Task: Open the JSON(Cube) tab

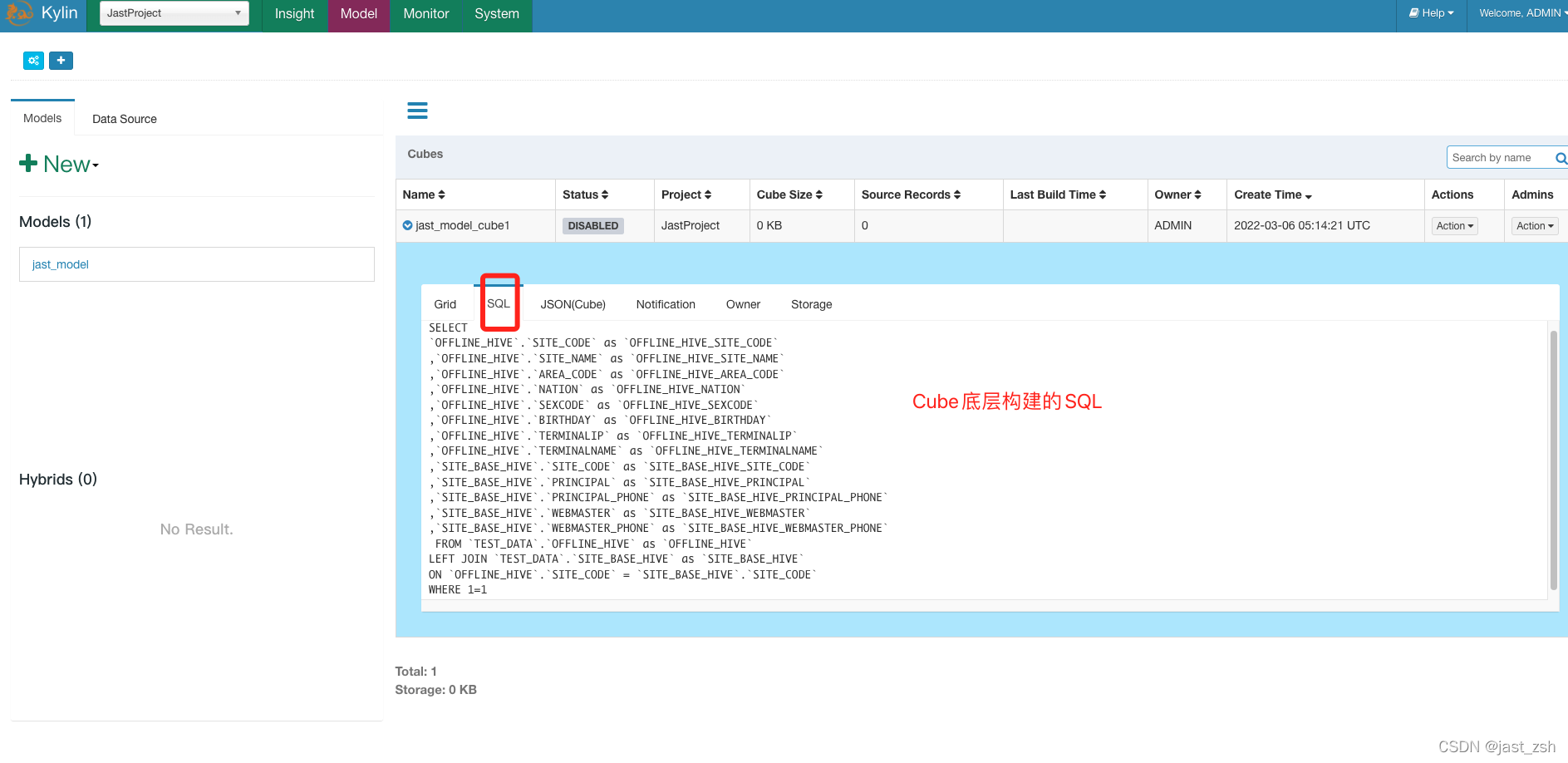Action: point(573,304)
